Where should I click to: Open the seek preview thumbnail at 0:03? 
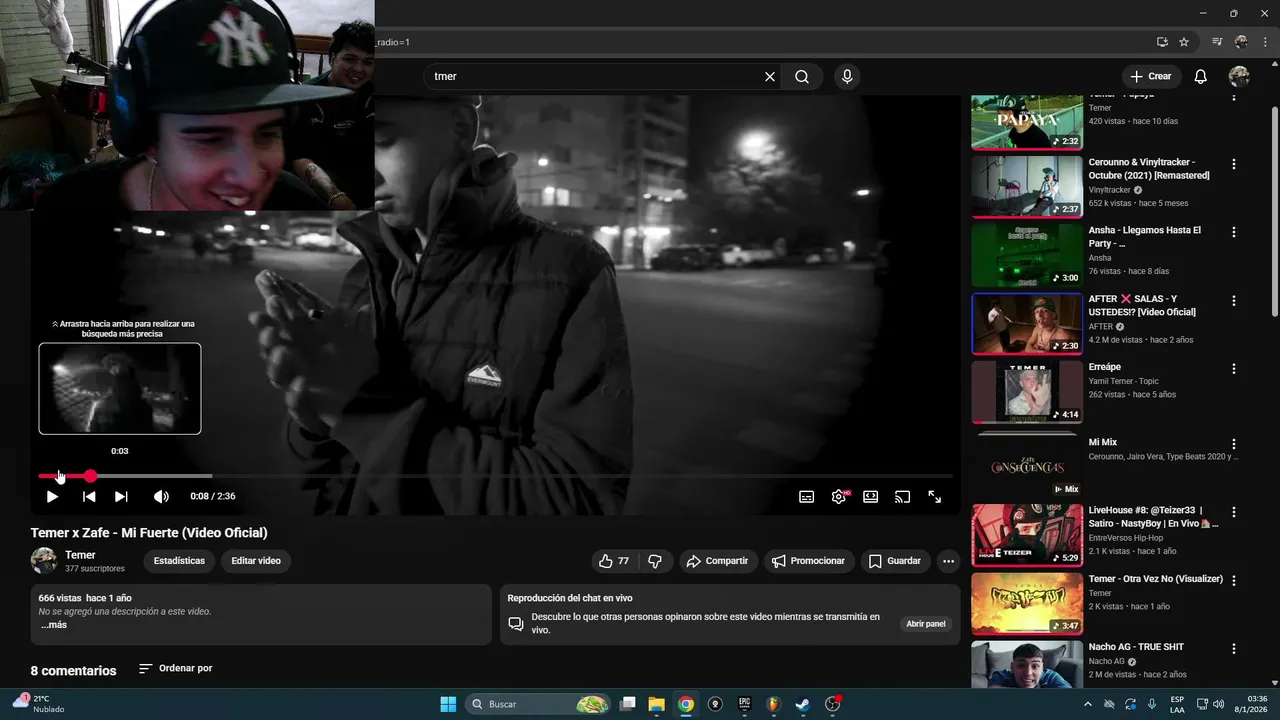(120, 389)
